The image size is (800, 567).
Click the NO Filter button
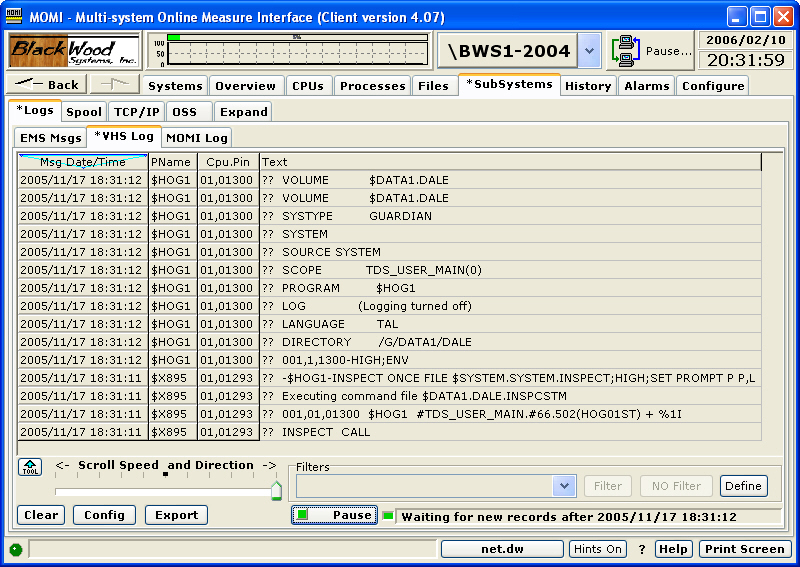[x=676, y=486]
